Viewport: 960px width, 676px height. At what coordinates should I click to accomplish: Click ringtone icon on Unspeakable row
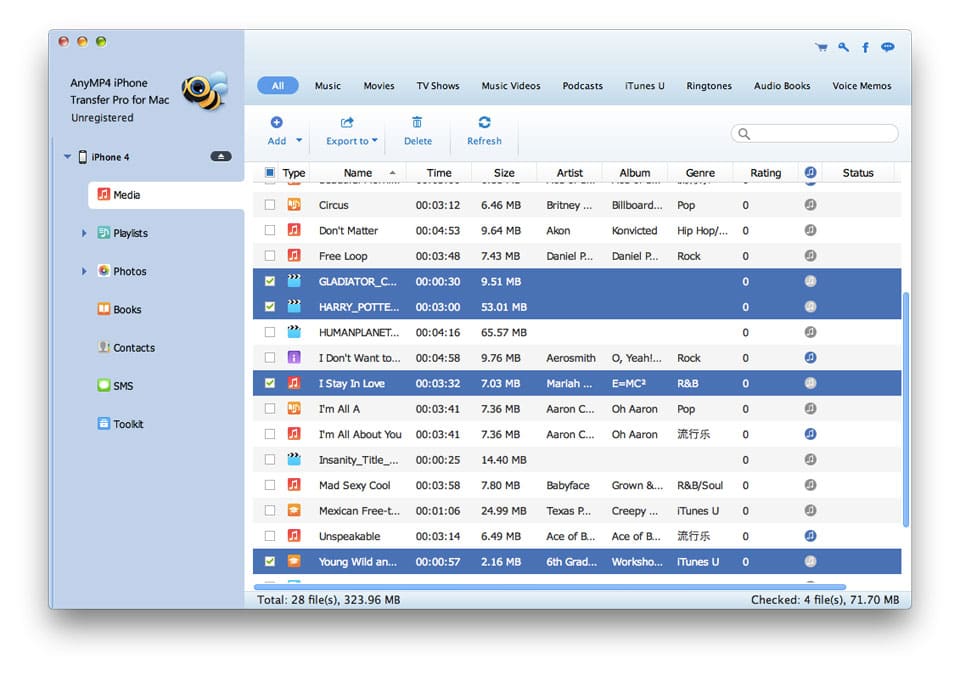pyautogui.click(x=810, y=536)
